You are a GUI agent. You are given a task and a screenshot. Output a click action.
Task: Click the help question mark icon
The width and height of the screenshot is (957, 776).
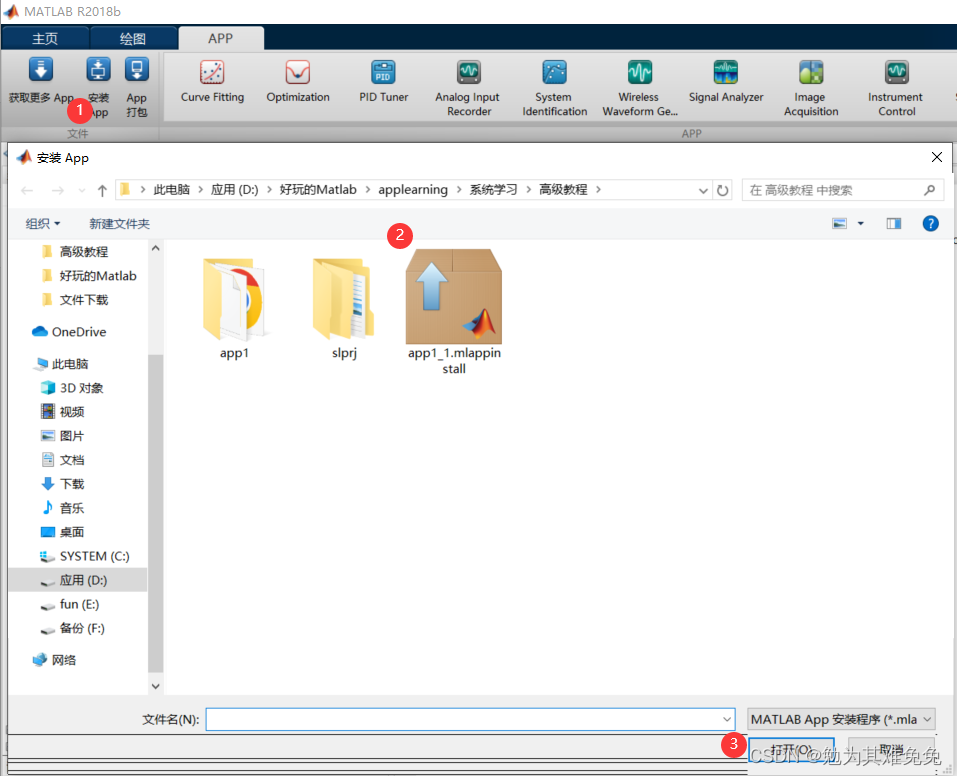point(930,223)
